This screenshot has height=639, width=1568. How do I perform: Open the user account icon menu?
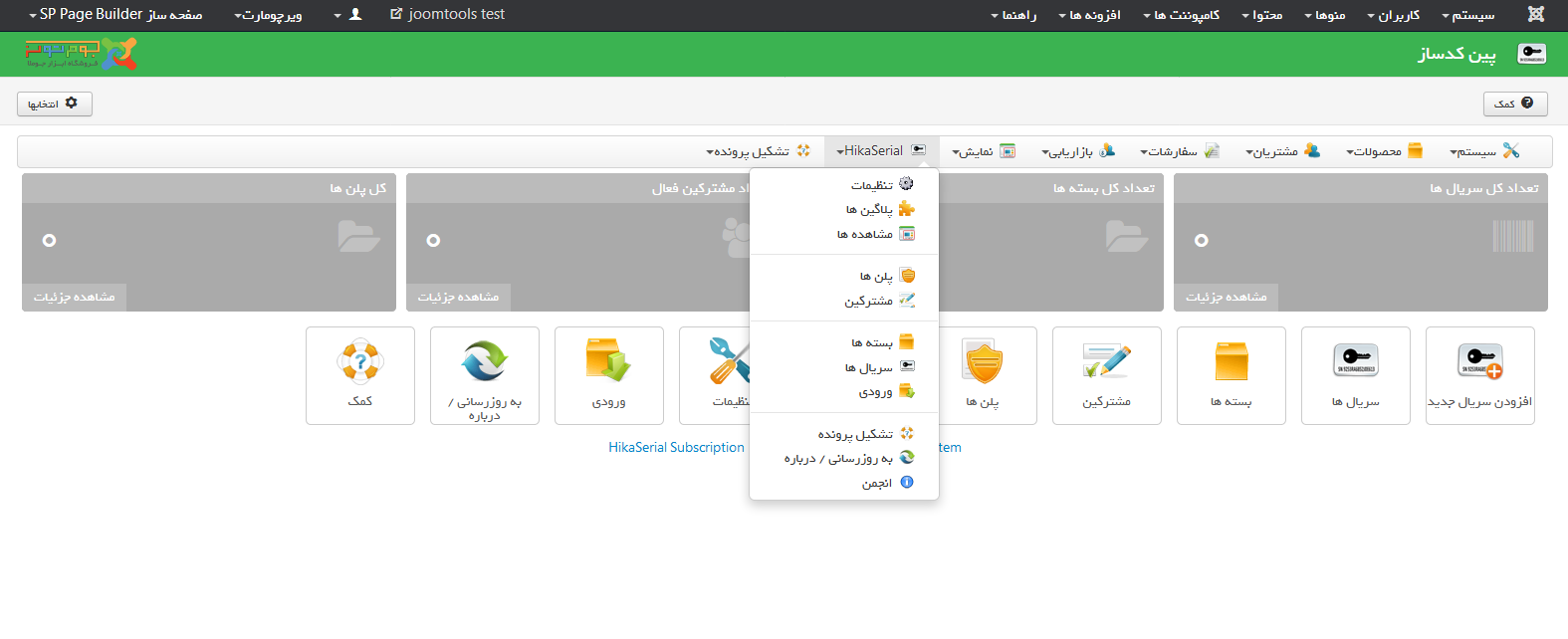coord(348,15)
